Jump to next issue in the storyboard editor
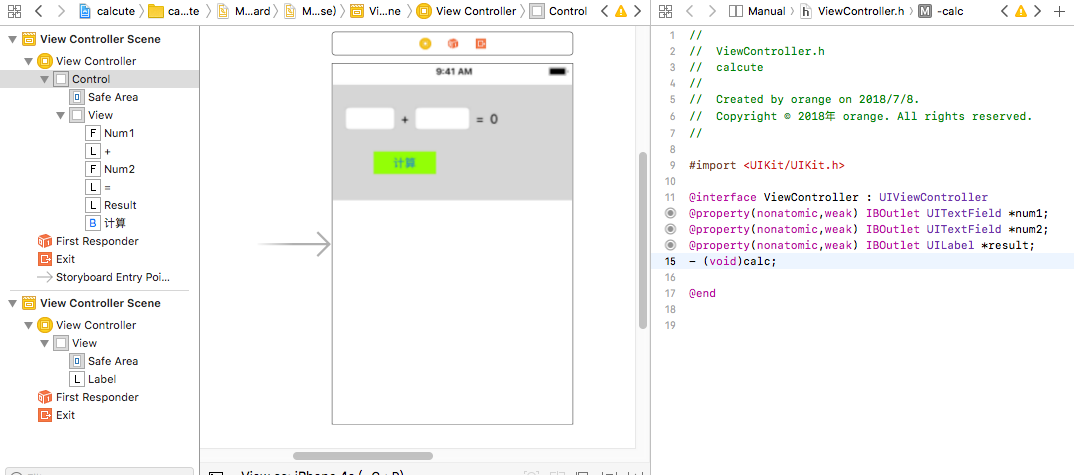Viewport: 1074px width, 475px height. pyautogui.click(x=638, y=11)
